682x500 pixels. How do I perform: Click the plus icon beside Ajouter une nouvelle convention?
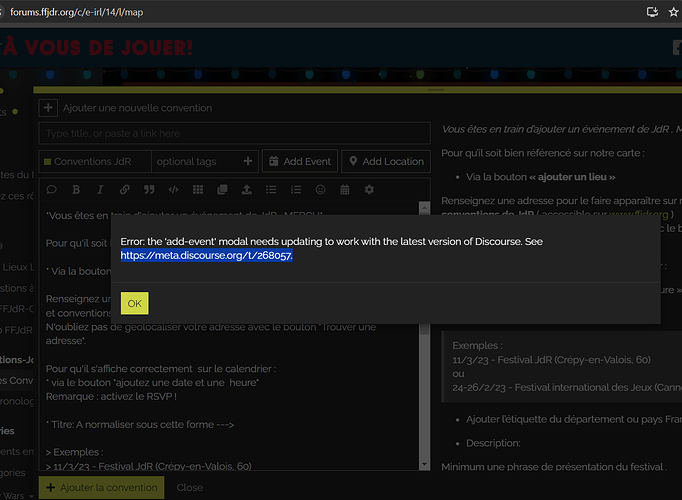[x=48, y=107]
